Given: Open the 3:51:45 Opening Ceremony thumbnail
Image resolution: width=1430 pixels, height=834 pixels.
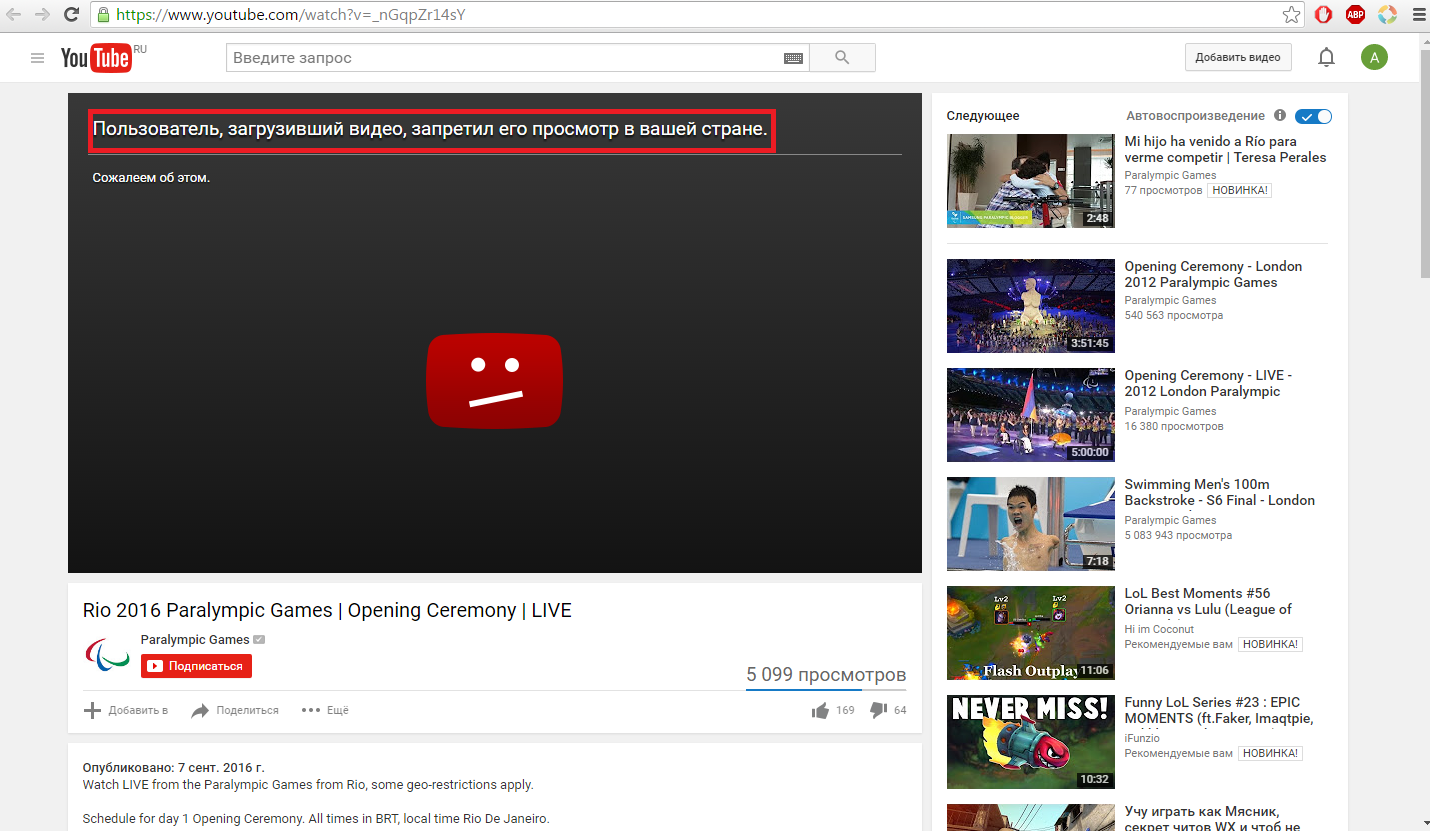Looking at the screenshot, I should click(x=1031, y=306).
